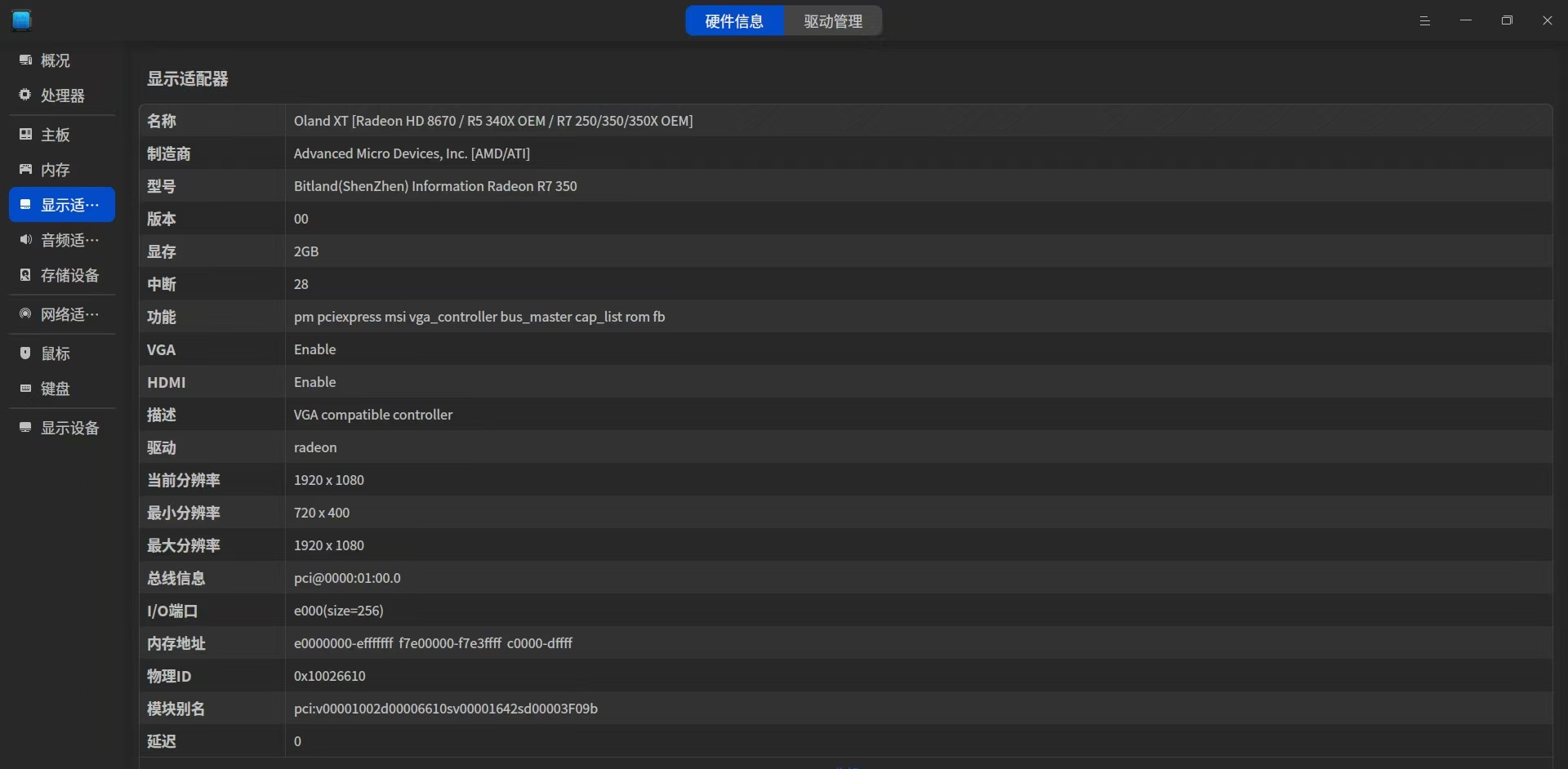Click the Oland XT Radeon name value

pyautogui.click(x=493, y=121)
